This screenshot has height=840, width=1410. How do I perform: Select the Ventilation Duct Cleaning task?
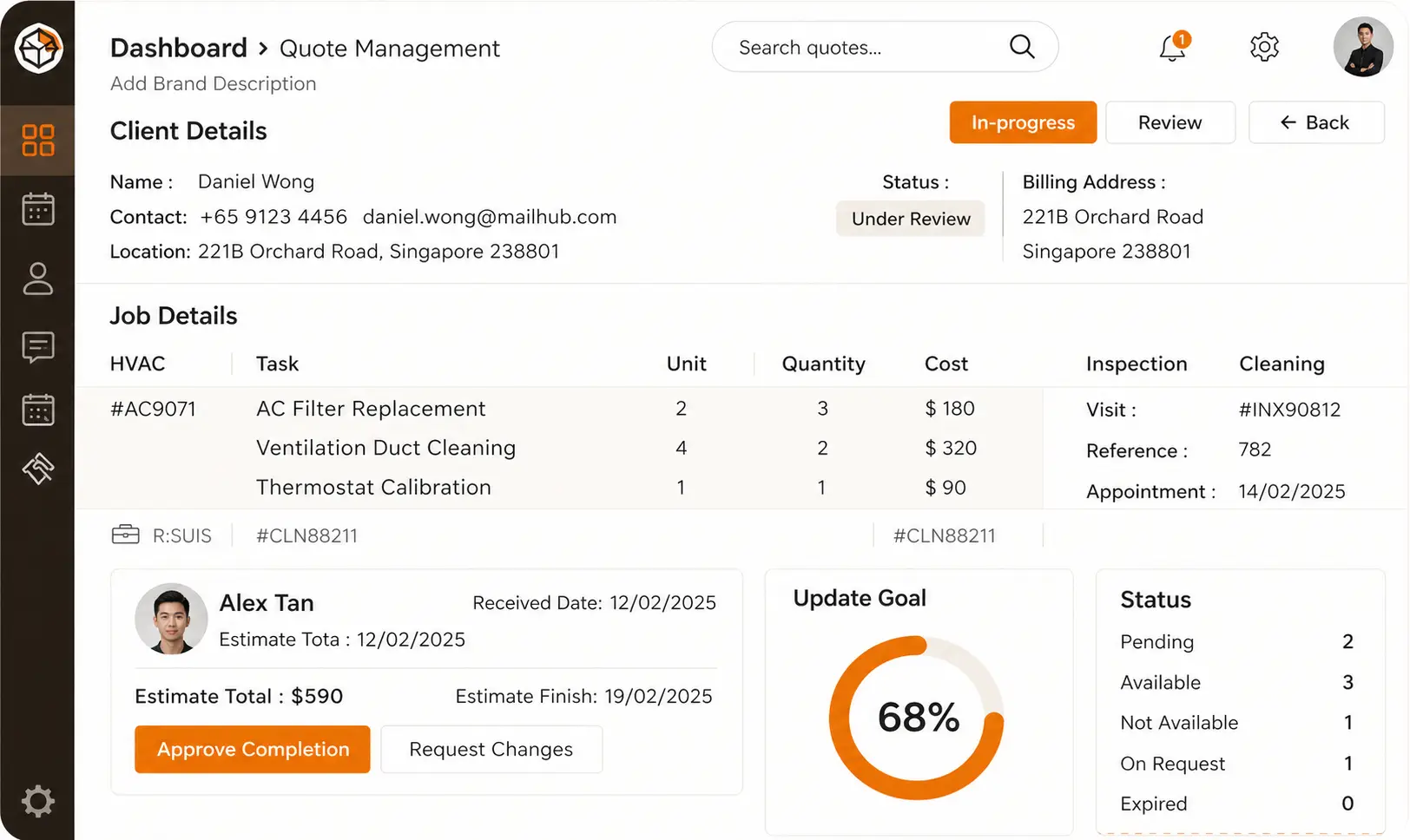click(385, 448)
